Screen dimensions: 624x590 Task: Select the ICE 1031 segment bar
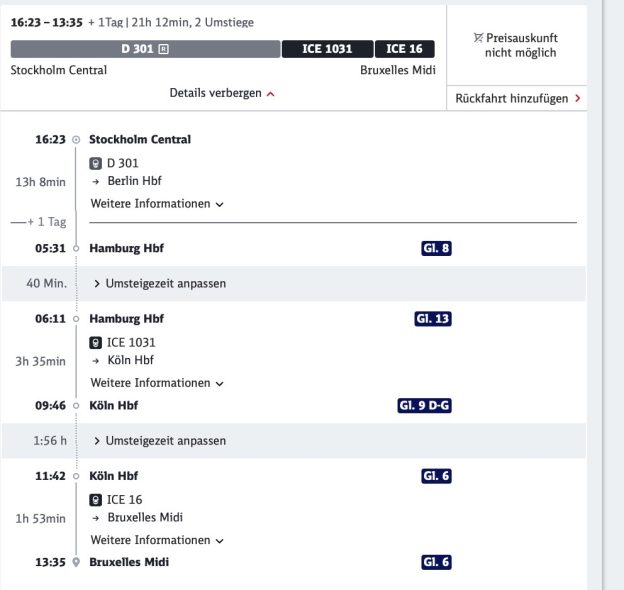pyautogui.click(x=328, y=49)
